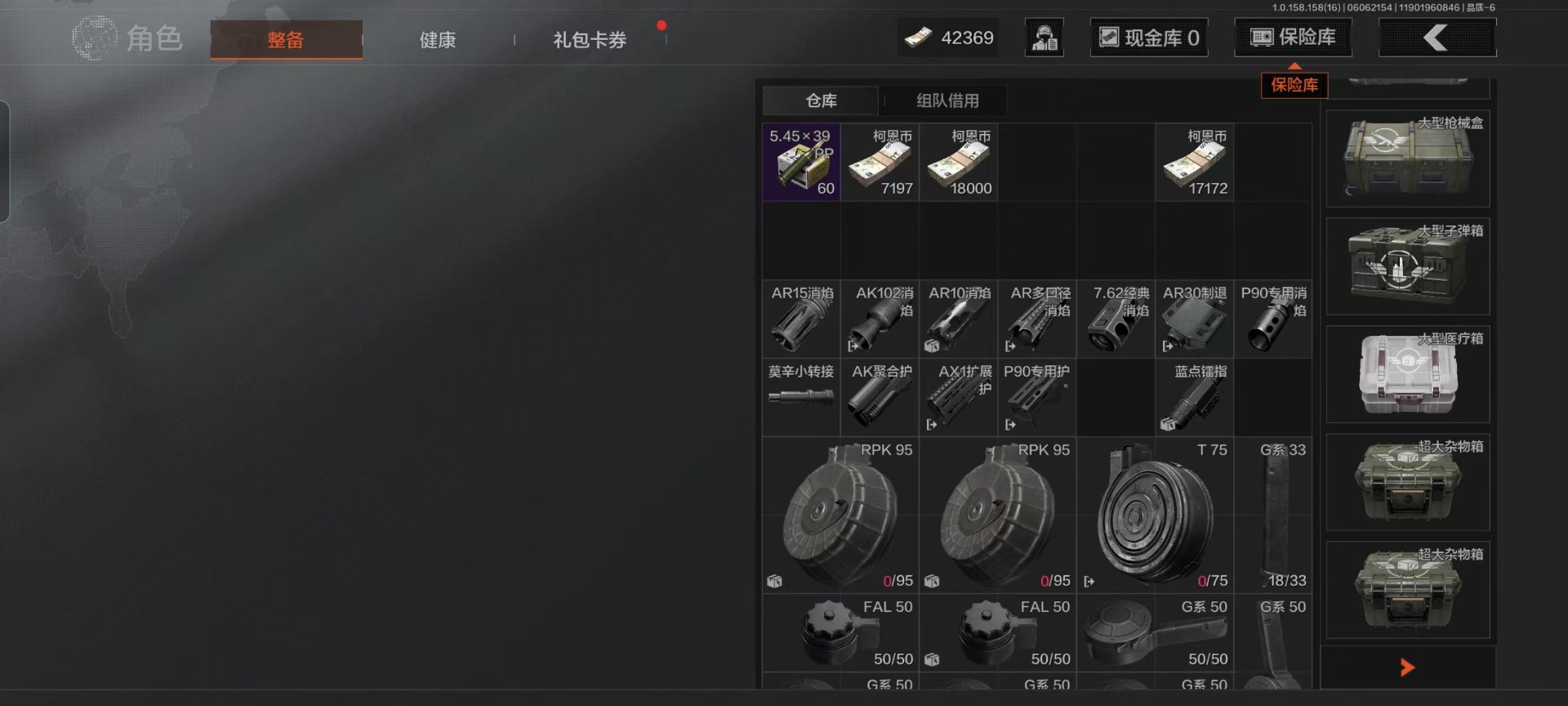This screenshot has height=706, width=1568.
Task: Select the 仓库 storage tab
Action: pos(821,101)
